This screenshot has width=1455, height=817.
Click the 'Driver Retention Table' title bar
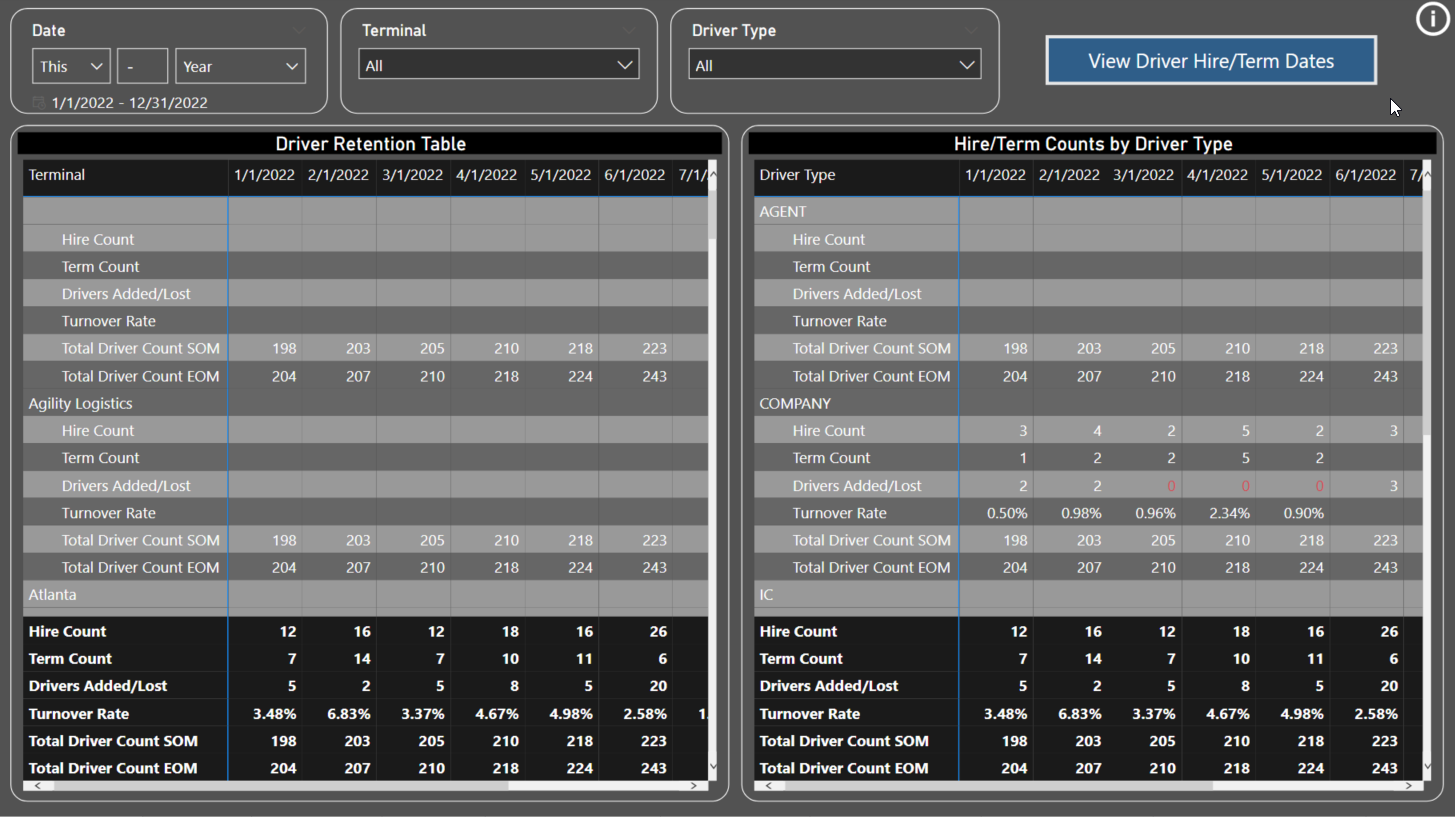point(370,143)
